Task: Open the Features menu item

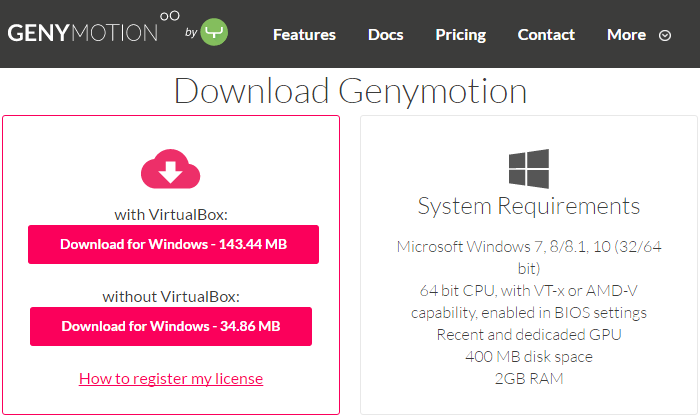Action: tap(304, 35)
